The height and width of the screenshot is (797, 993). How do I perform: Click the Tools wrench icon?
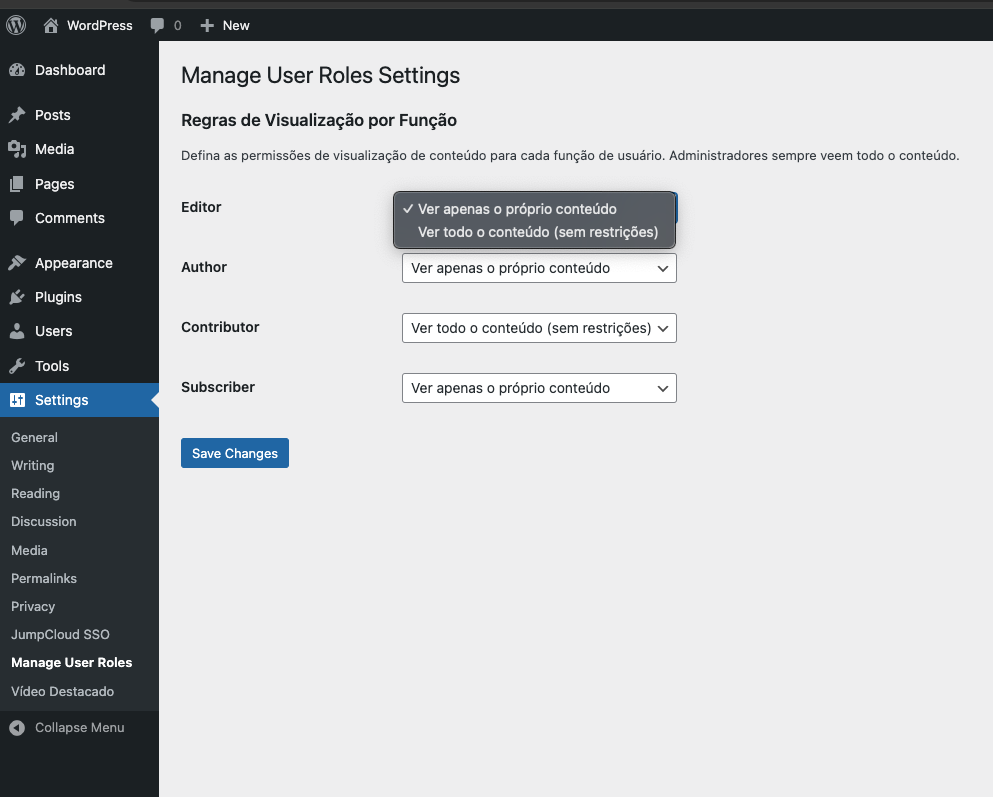coord(17,366)
